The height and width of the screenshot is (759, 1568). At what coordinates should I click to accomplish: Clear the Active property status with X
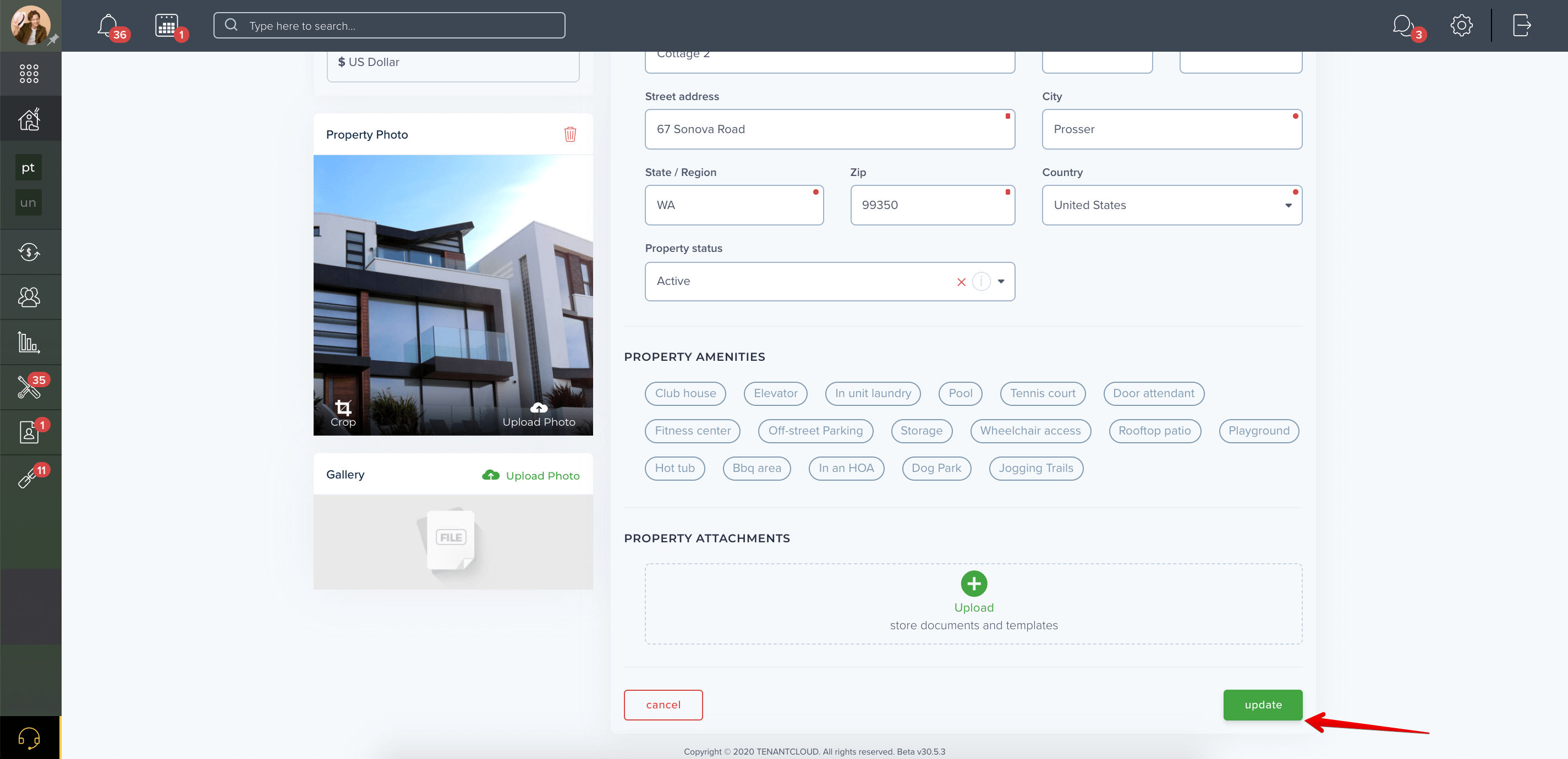[x=961, y=282]
